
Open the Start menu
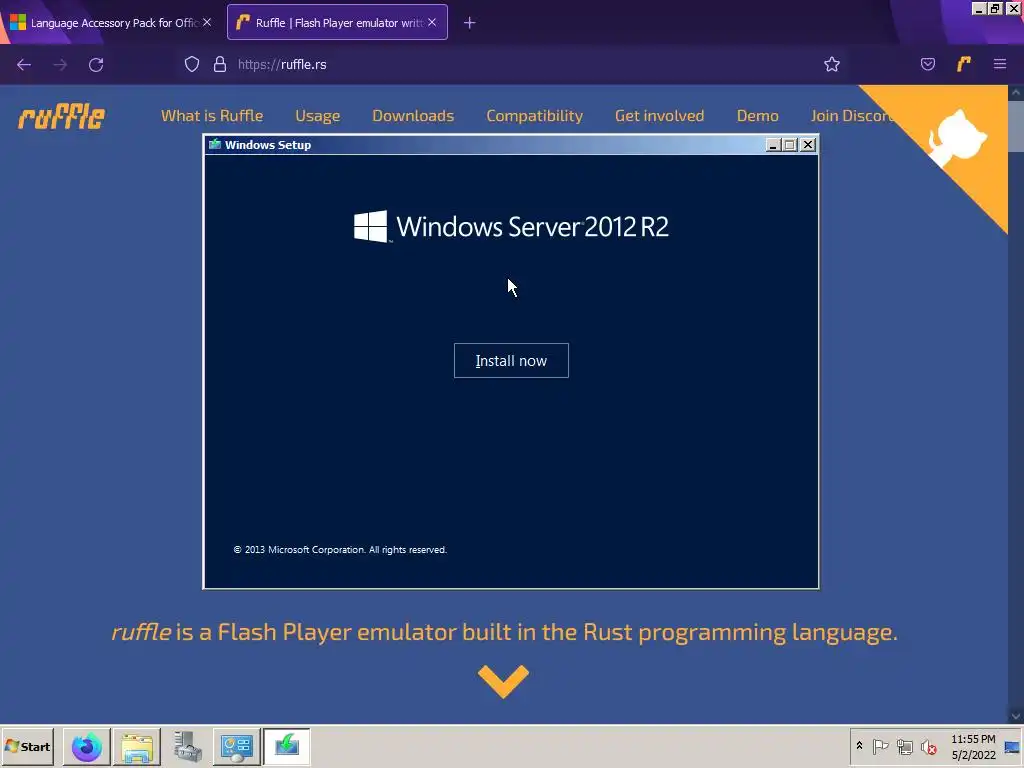(27, 746)
